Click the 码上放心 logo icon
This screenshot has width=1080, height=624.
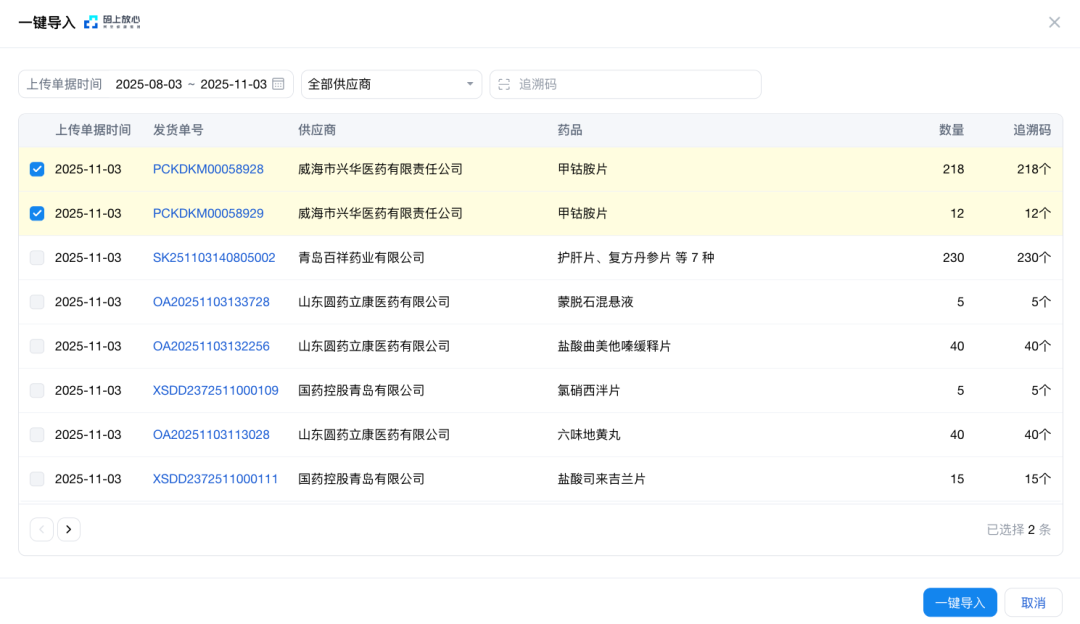pyautogui.click(x=88, y=21)
